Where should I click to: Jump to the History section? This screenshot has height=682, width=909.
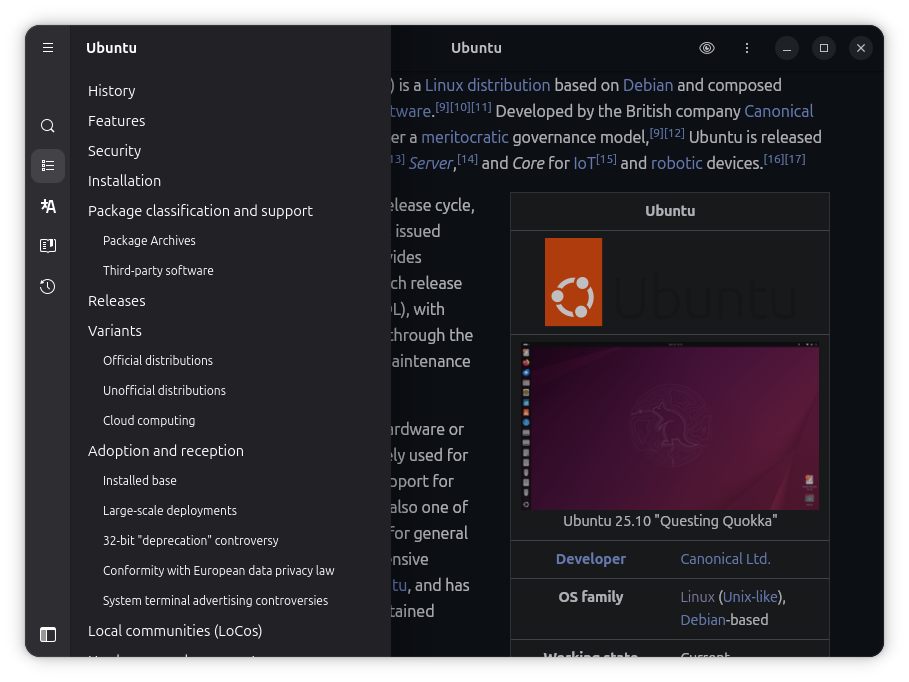click(x=112, y=91)
